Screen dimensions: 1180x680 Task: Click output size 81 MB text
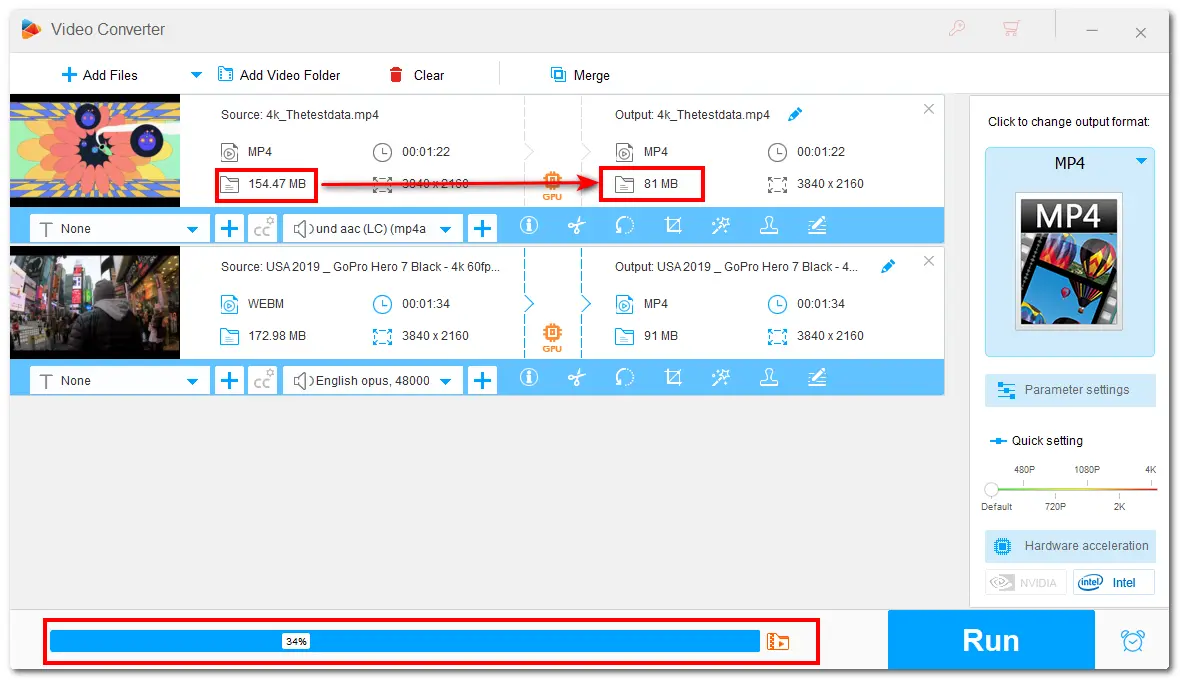tap(661, 184)
